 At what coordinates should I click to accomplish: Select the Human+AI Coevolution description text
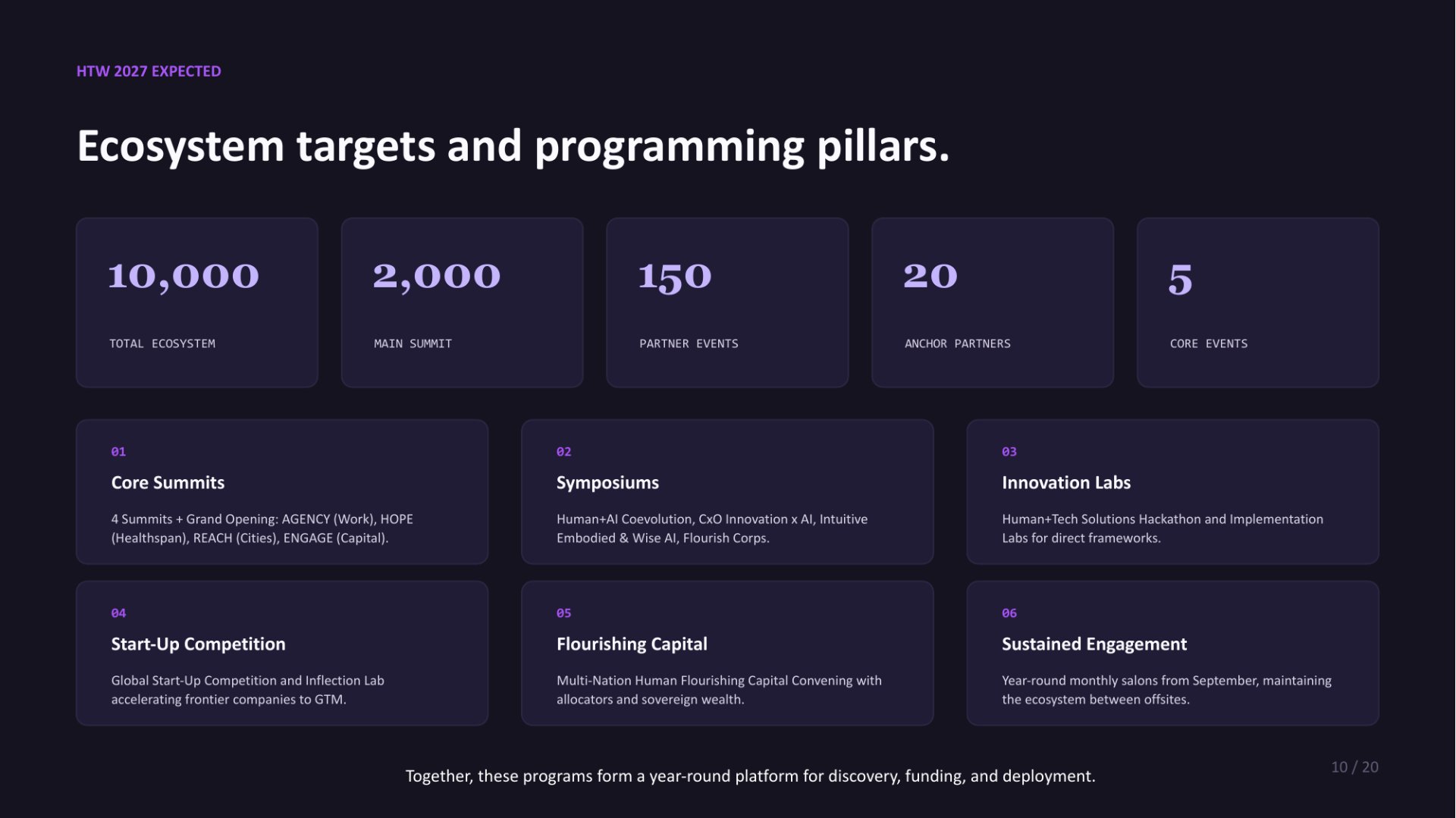click(712, 528)
